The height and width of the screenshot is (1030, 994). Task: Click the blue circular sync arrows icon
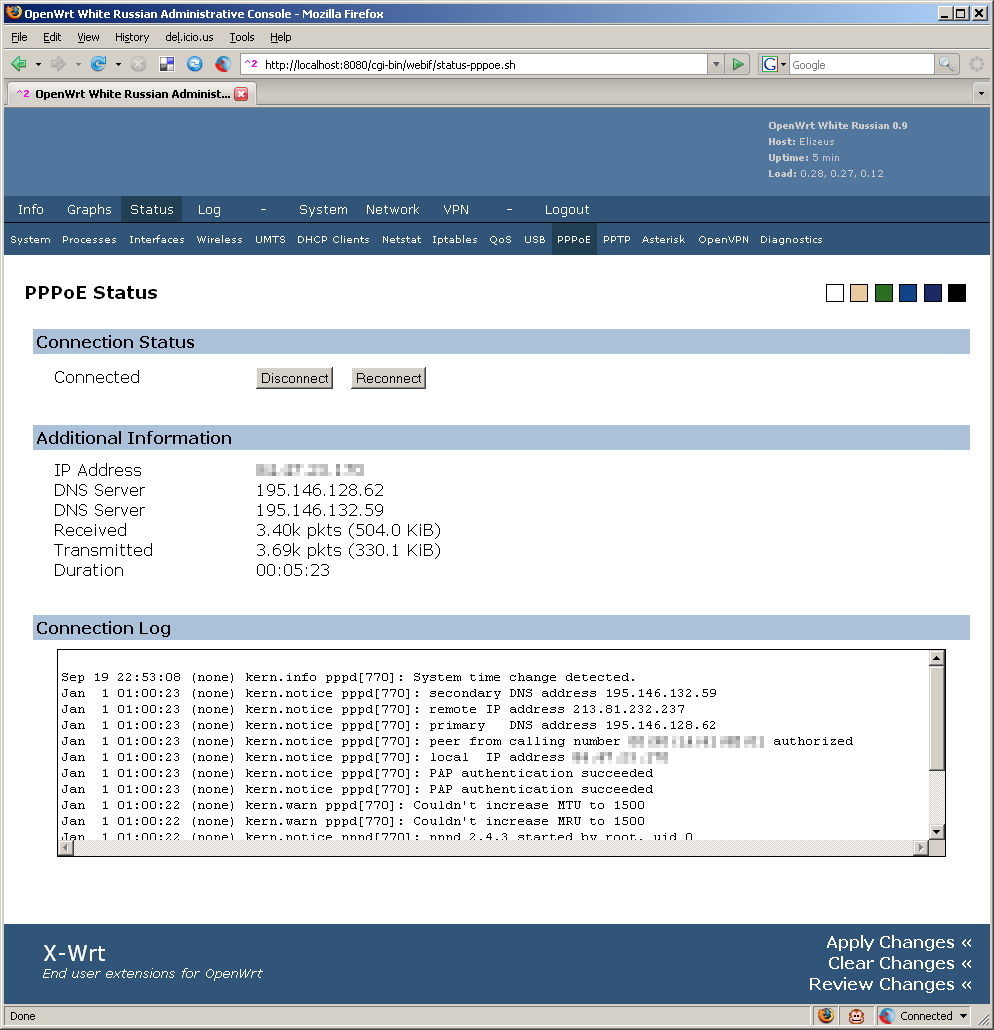coord(194,64)
